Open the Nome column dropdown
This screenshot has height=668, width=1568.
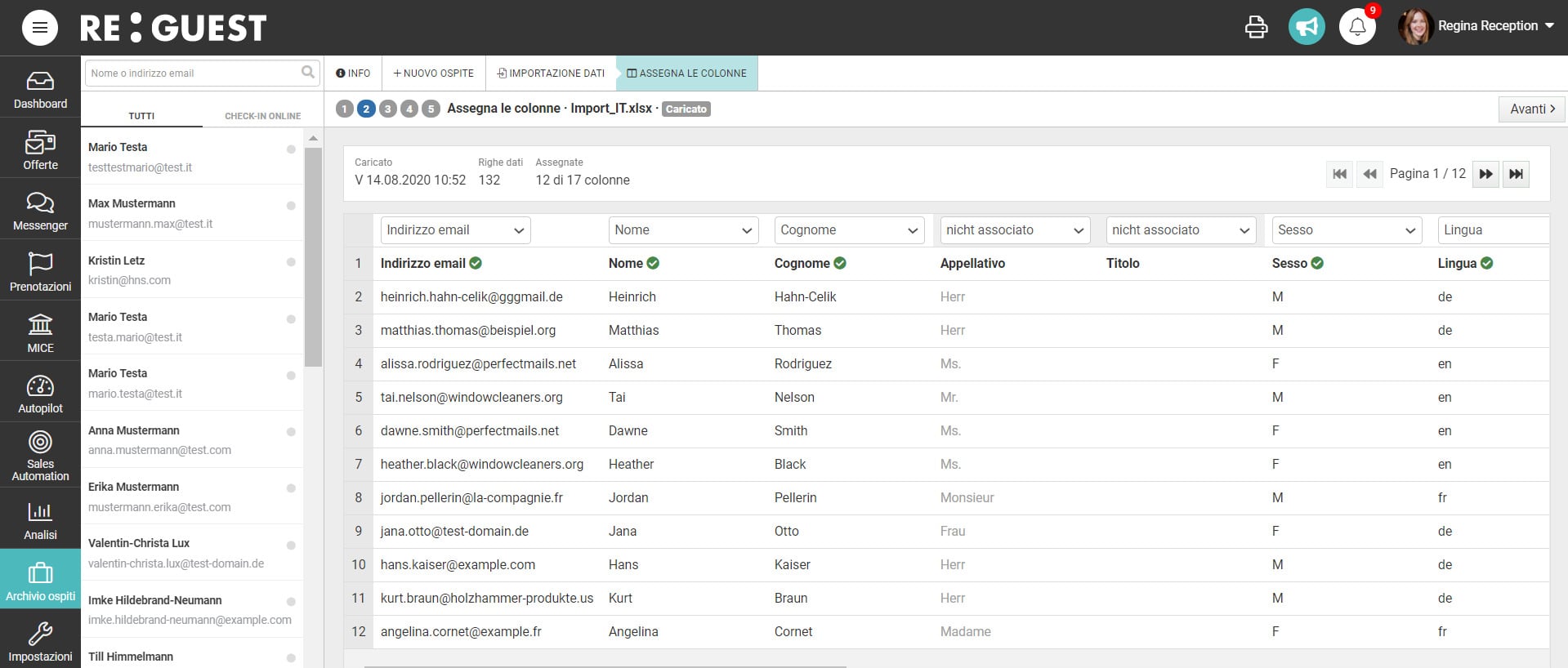[x=683, y=230]
